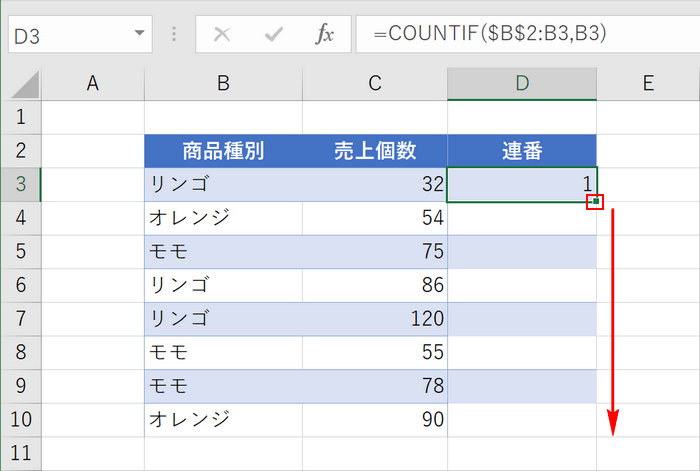Click the enter checkmark icon in formula bar
The width and height of the screenshot is (700, 471).
coord(274,34)
